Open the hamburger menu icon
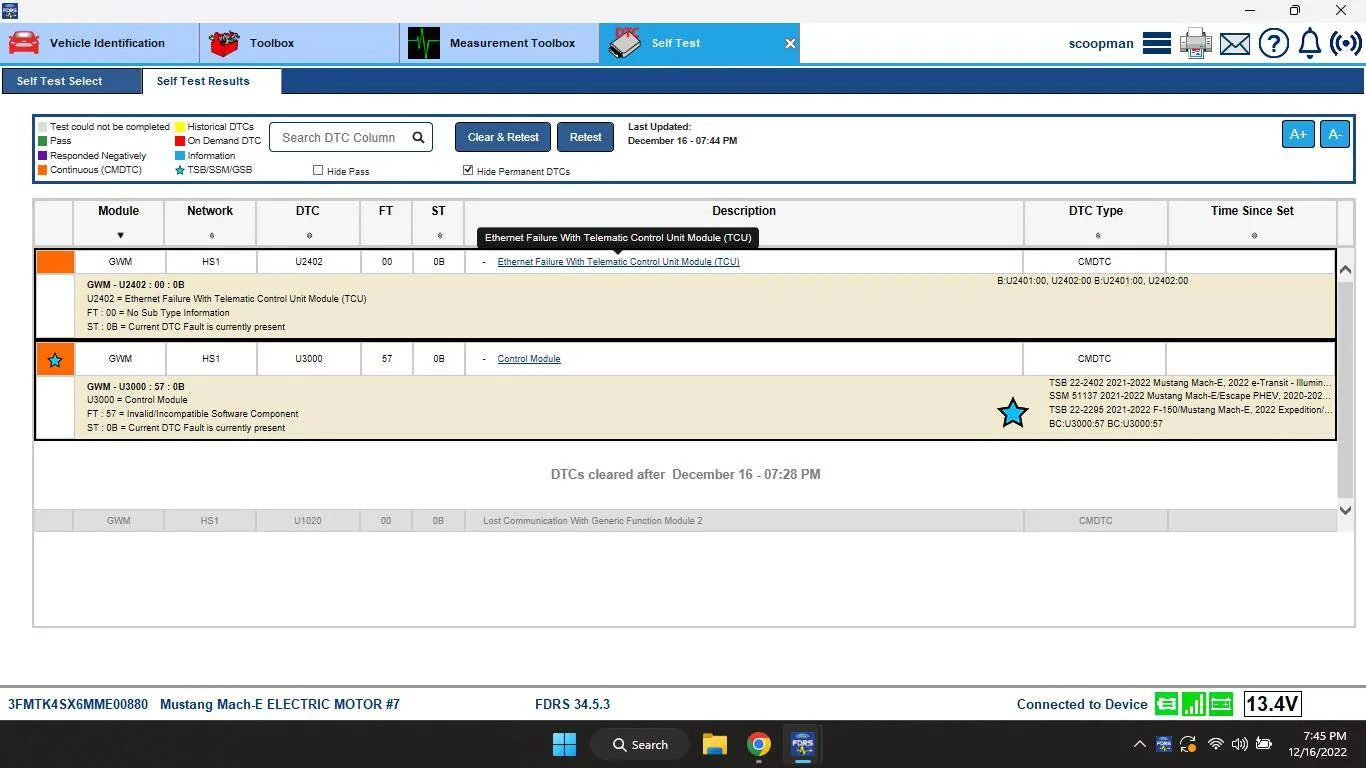The width and height of the screenshot is (1366, 768). tap(1157, 43)
